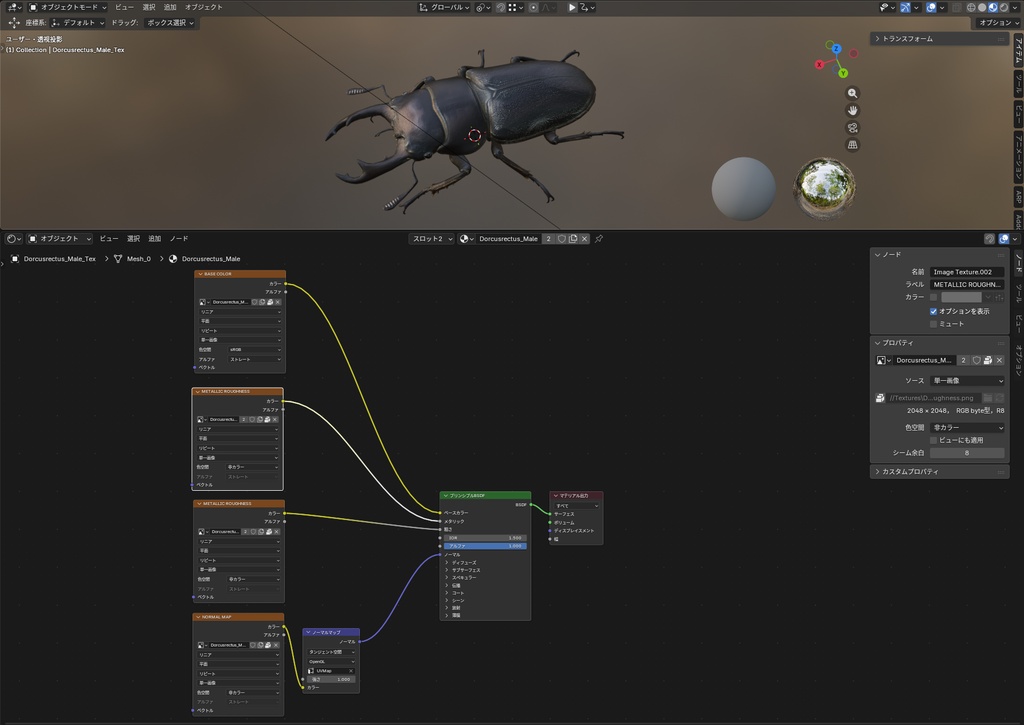Expand the カスタムプロパティ section

click(x=940, y=472)
